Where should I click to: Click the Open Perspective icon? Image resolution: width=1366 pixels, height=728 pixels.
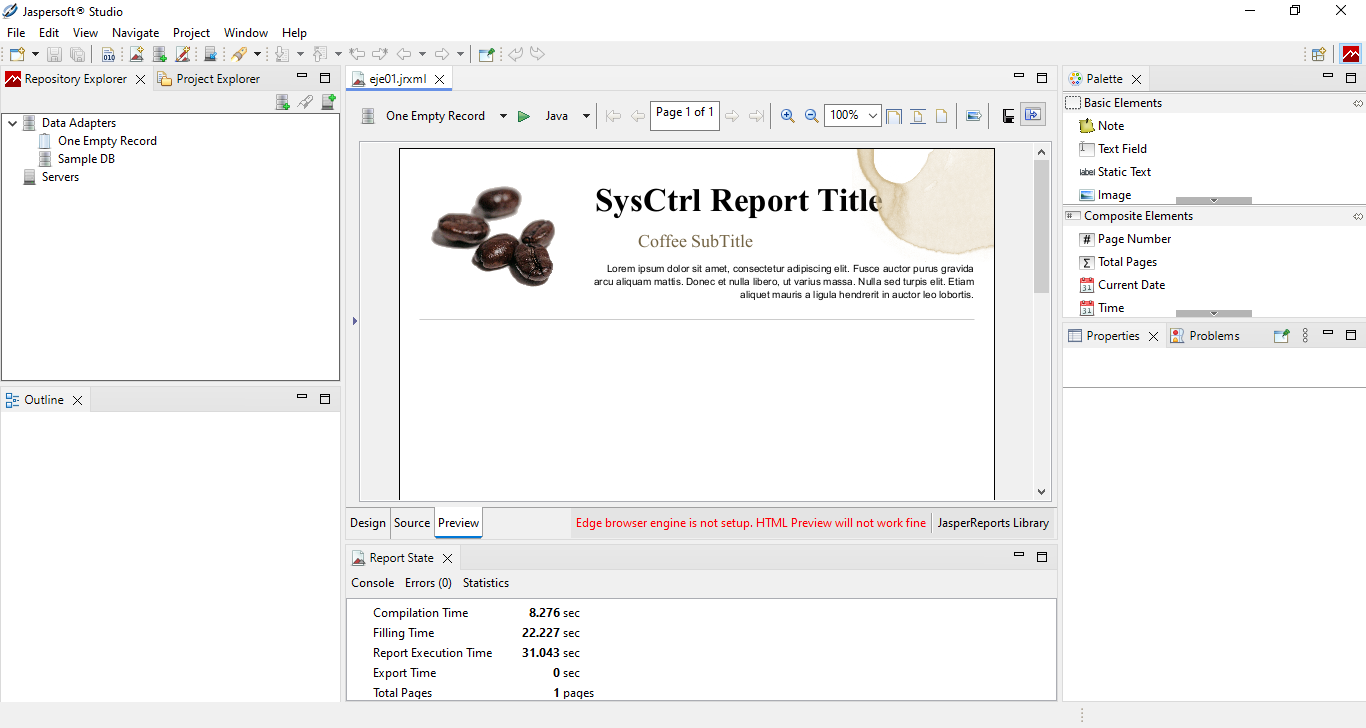pos(1319,54)
